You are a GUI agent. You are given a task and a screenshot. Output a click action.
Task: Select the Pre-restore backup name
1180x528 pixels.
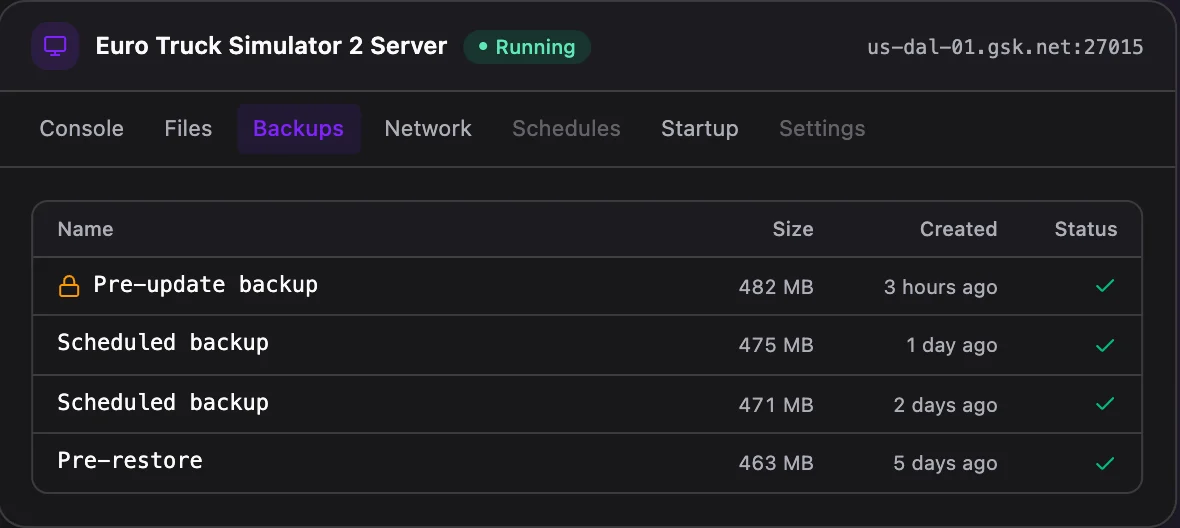[x=130, y=460]
